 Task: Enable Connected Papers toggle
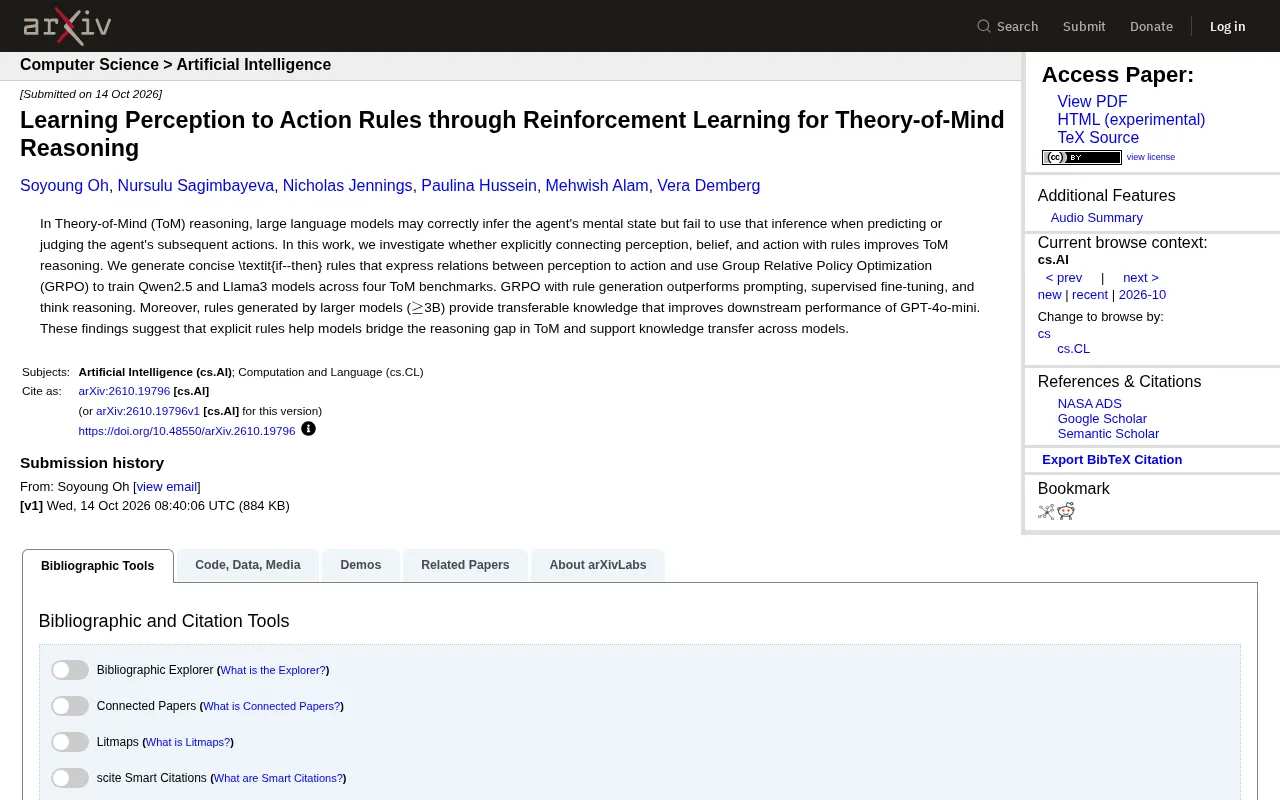(x=70, y=706)
